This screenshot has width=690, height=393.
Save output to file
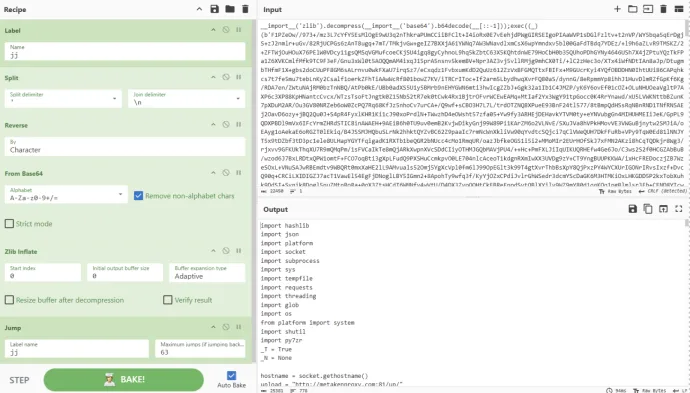point(633,209)
